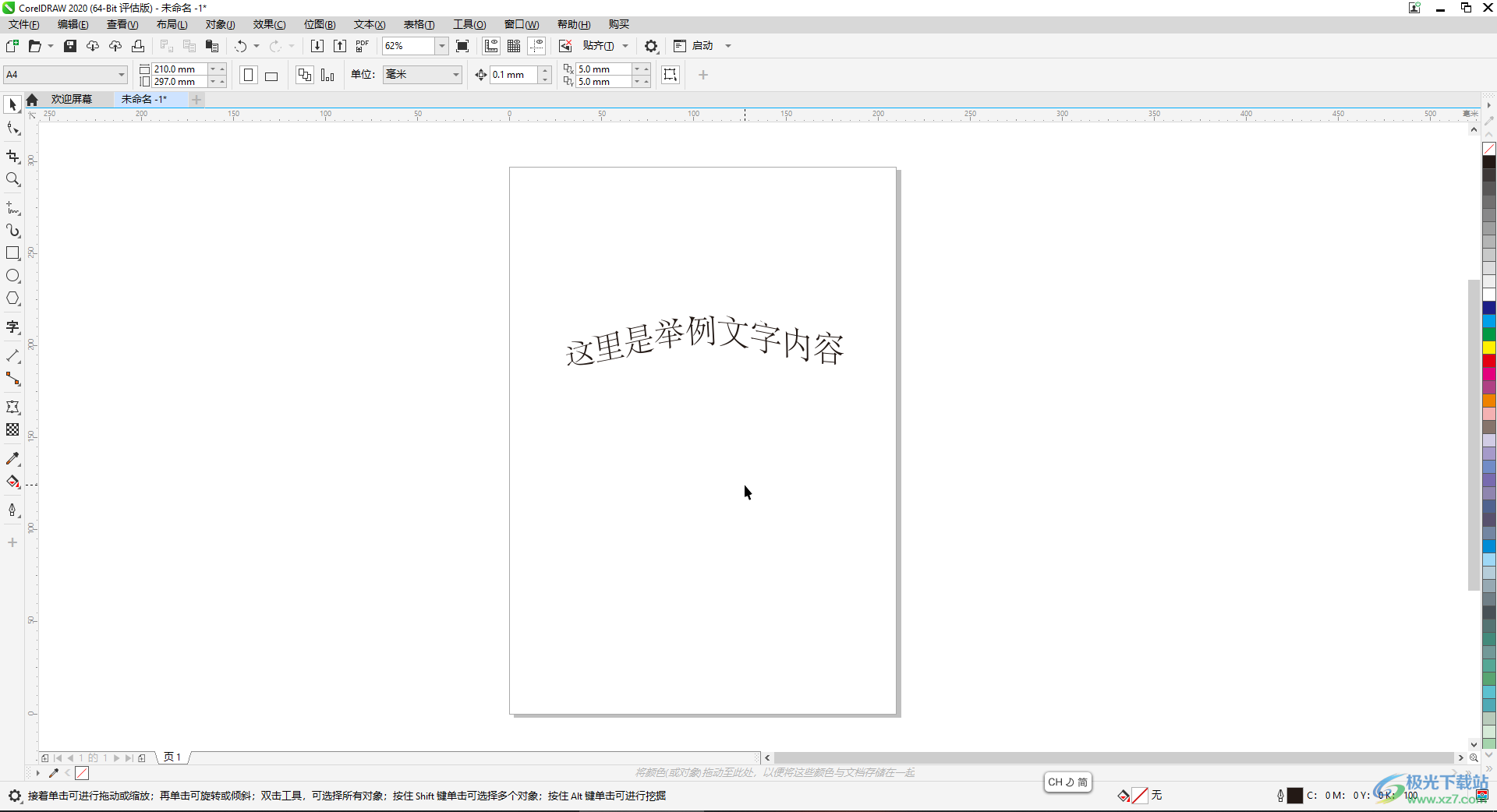Switch page to portrait orientation

coord(249,75)
